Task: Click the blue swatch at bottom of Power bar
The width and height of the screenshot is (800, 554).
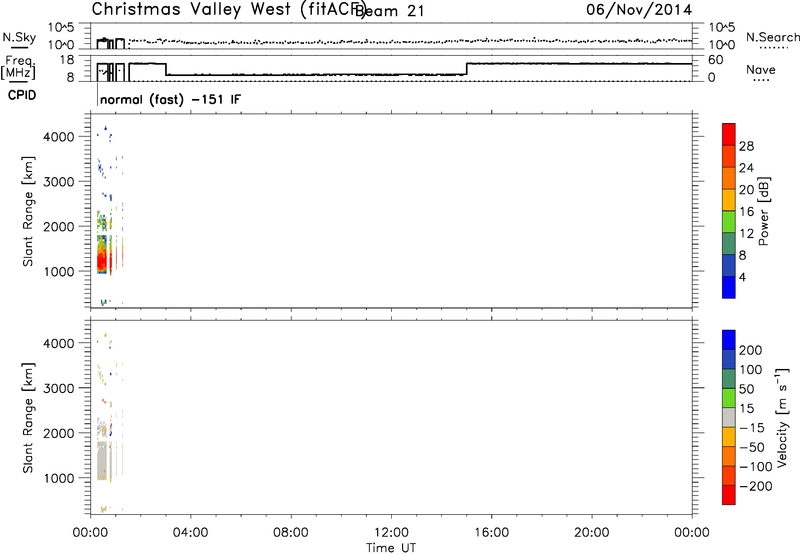Action: pos(729,287)
